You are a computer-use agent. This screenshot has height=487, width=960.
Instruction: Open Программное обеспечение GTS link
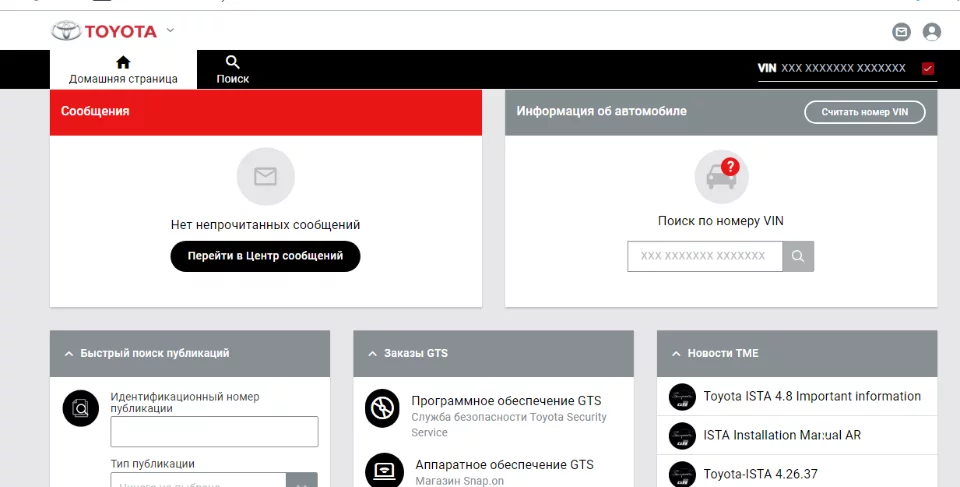506,401
